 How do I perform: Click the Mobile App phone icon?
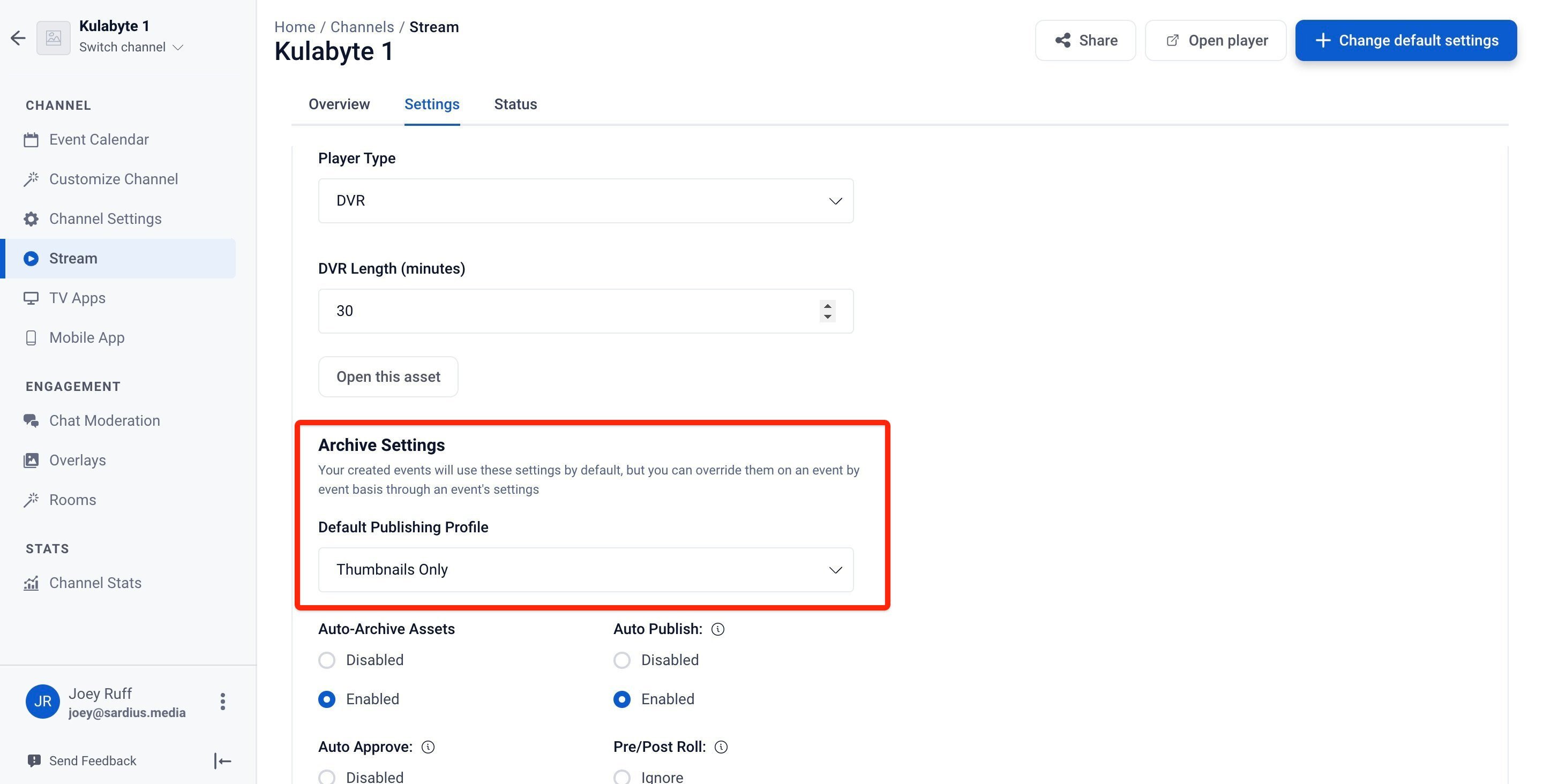click(x=31, y=338)
